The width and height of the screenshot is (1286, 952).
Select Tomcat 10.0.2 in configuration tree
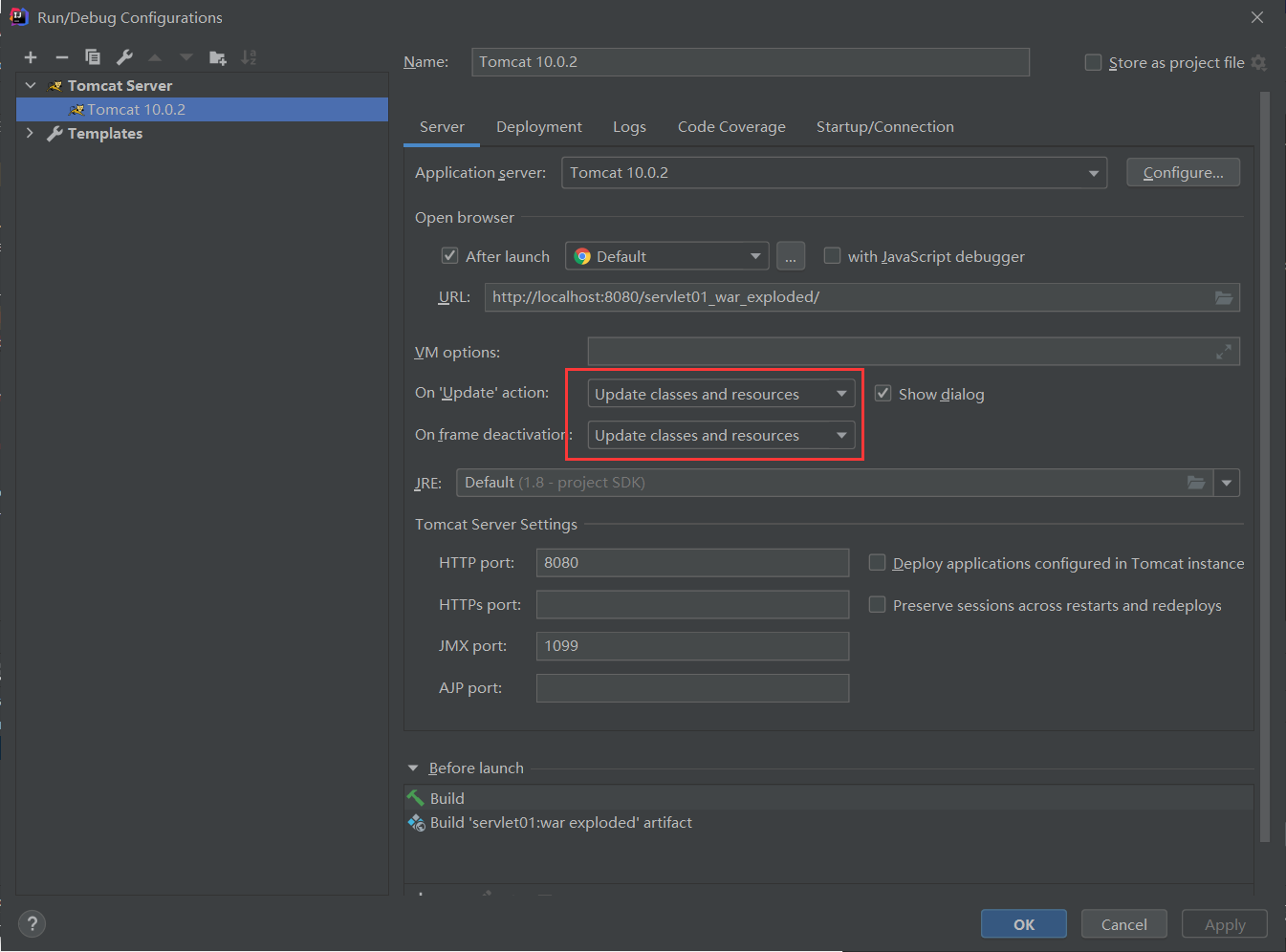pyautogui.click(x=202, y=110)
